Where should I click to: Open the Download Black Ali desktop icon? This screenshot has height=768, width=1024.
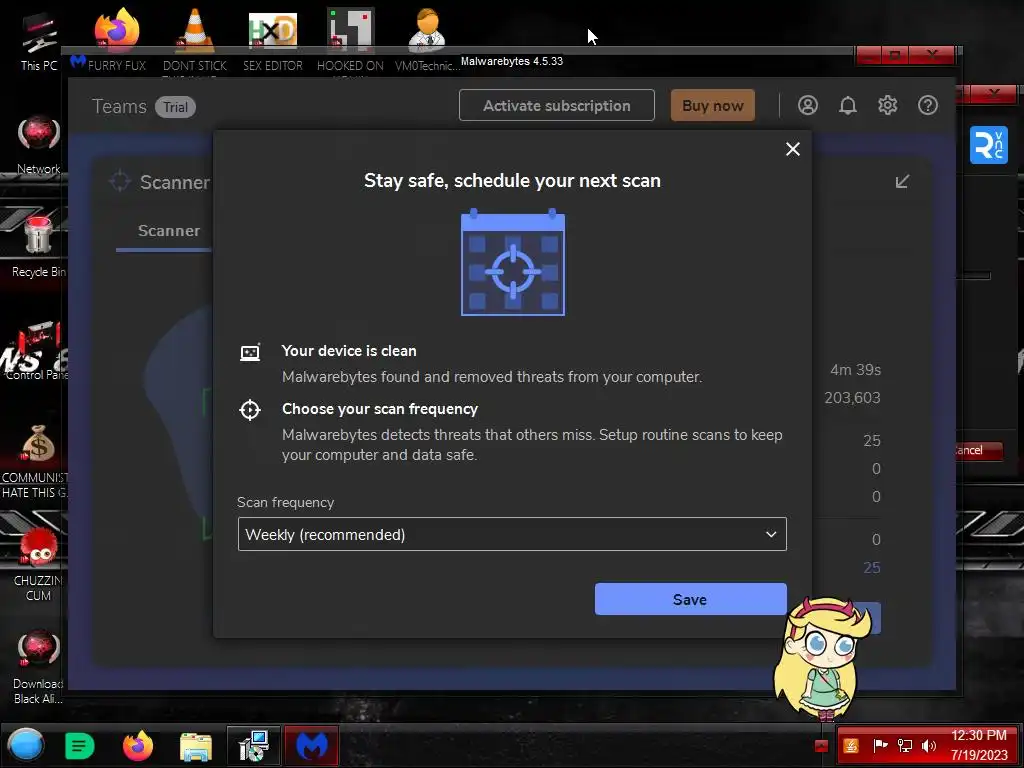(x=39, y=666)
